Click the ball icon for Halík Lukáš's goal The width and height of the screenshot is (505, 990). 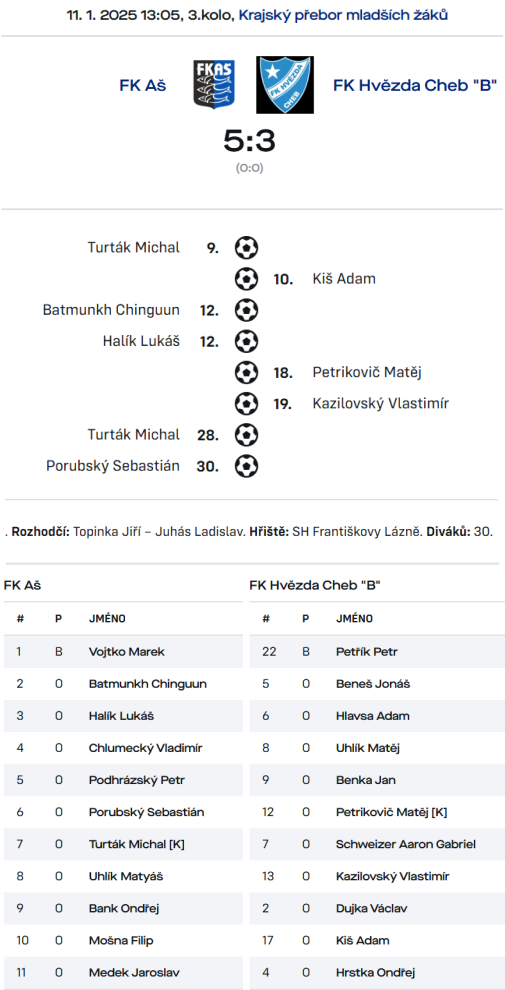pyautogui.click(x=246, y=342)
